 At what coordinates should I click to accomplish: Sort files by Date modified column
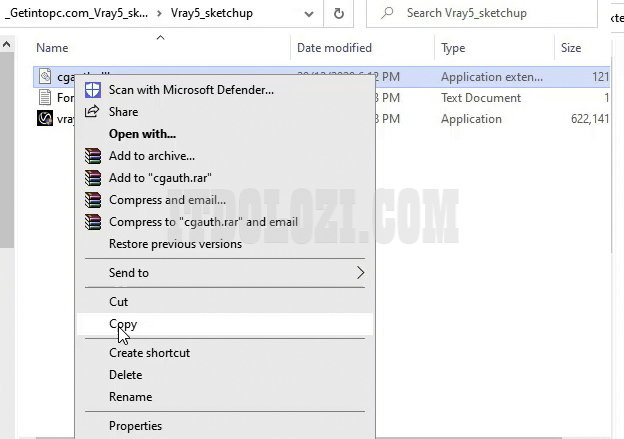(334, 48)
